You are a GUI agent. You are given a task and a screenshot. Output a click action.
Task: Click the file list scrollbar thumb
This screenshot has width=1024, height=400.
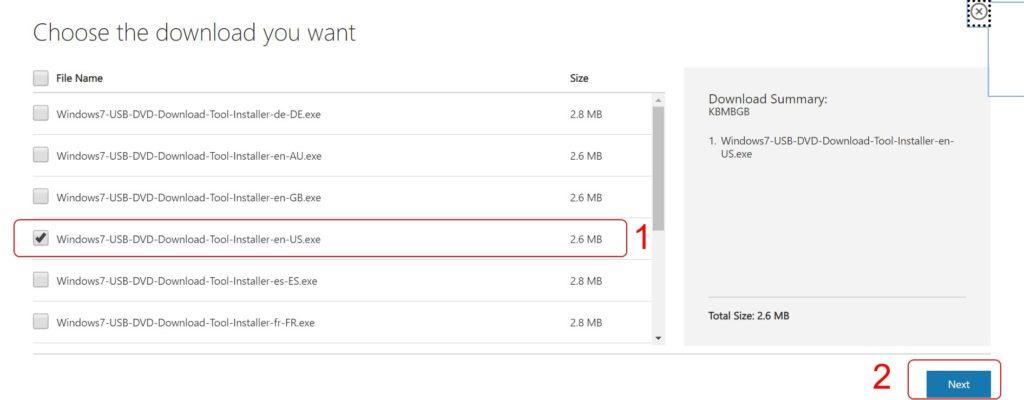[658, 165]
